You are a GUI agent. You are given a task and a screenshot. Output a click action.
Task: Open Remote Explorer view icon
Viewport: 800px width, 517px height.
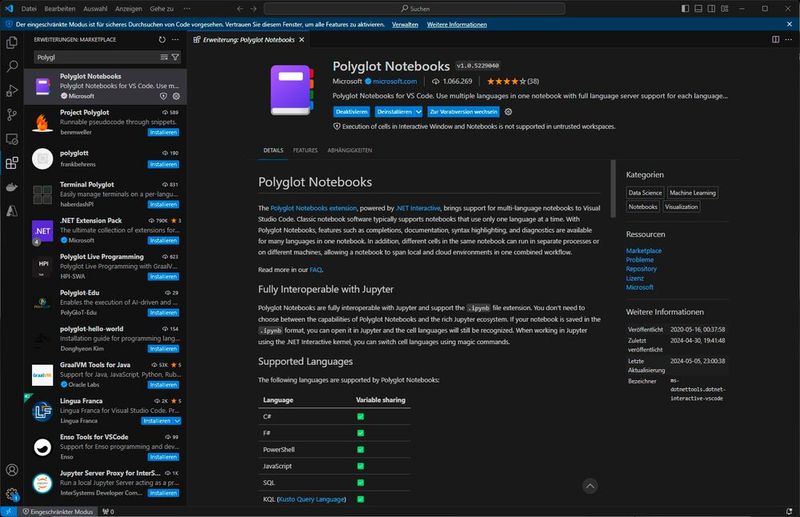[x=12, y=139]
